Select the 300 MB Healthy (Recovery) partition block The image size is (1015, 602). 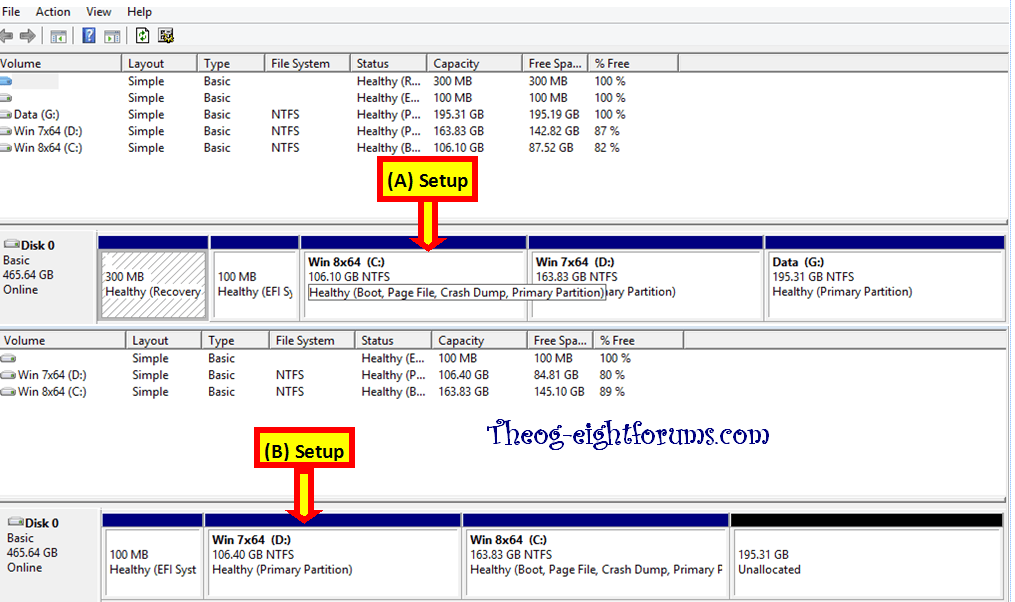pyautogui.click(x=153, y=284)
